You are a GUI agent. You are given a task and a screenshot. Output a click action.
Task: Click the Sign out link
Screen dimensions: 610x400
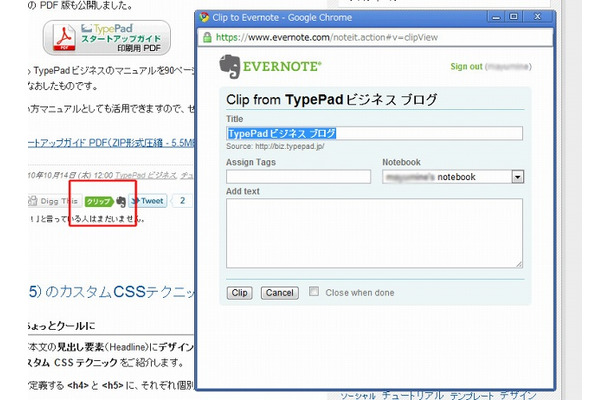pyautogui.click(x=466, y=67)
